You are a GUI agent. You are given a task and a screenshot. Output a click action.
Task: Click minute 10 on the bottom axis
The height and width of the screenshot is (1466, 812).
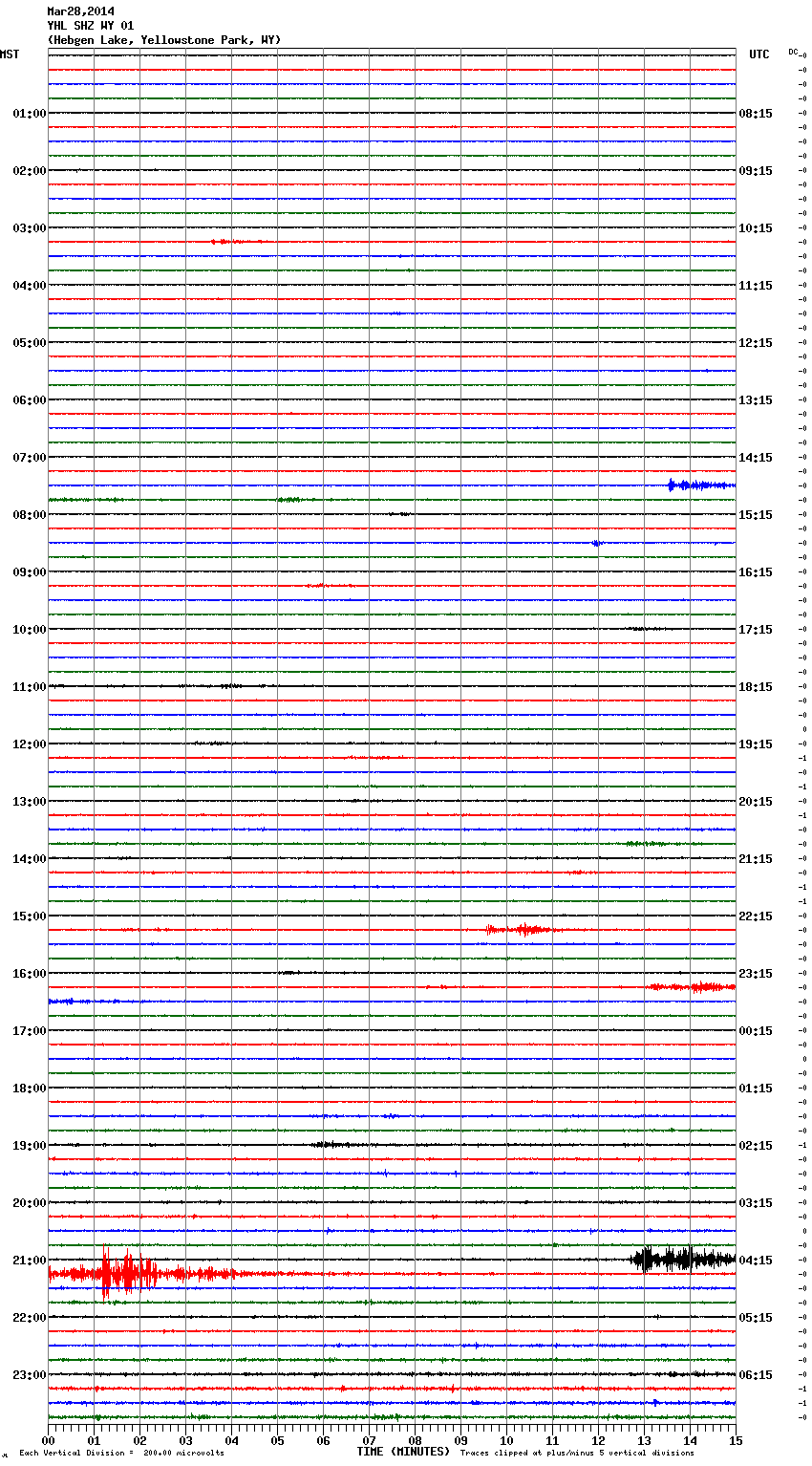click(x=506, y=1440)
